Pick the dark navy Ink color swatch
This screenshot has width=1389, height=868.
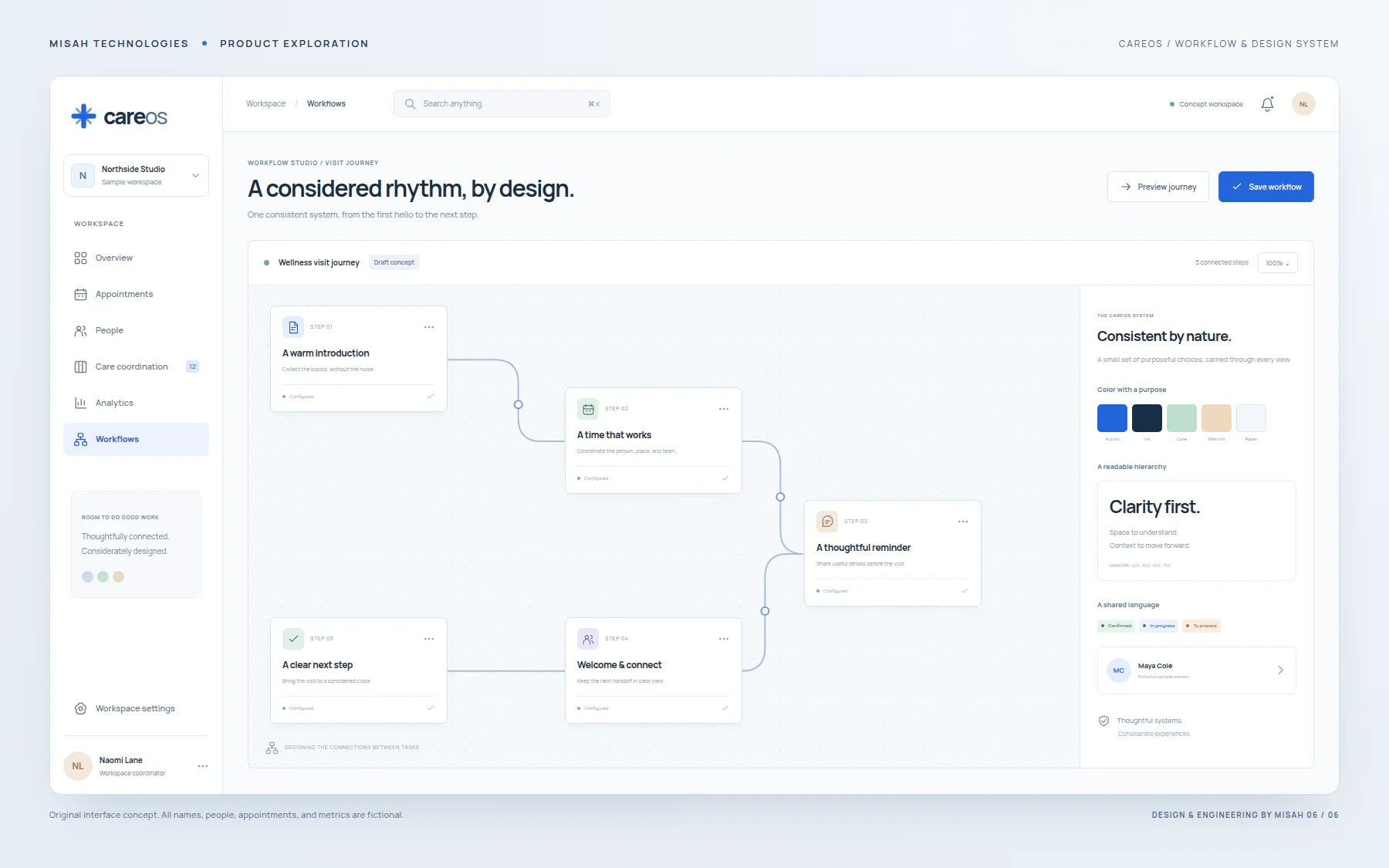click(x=1147, y=418)
